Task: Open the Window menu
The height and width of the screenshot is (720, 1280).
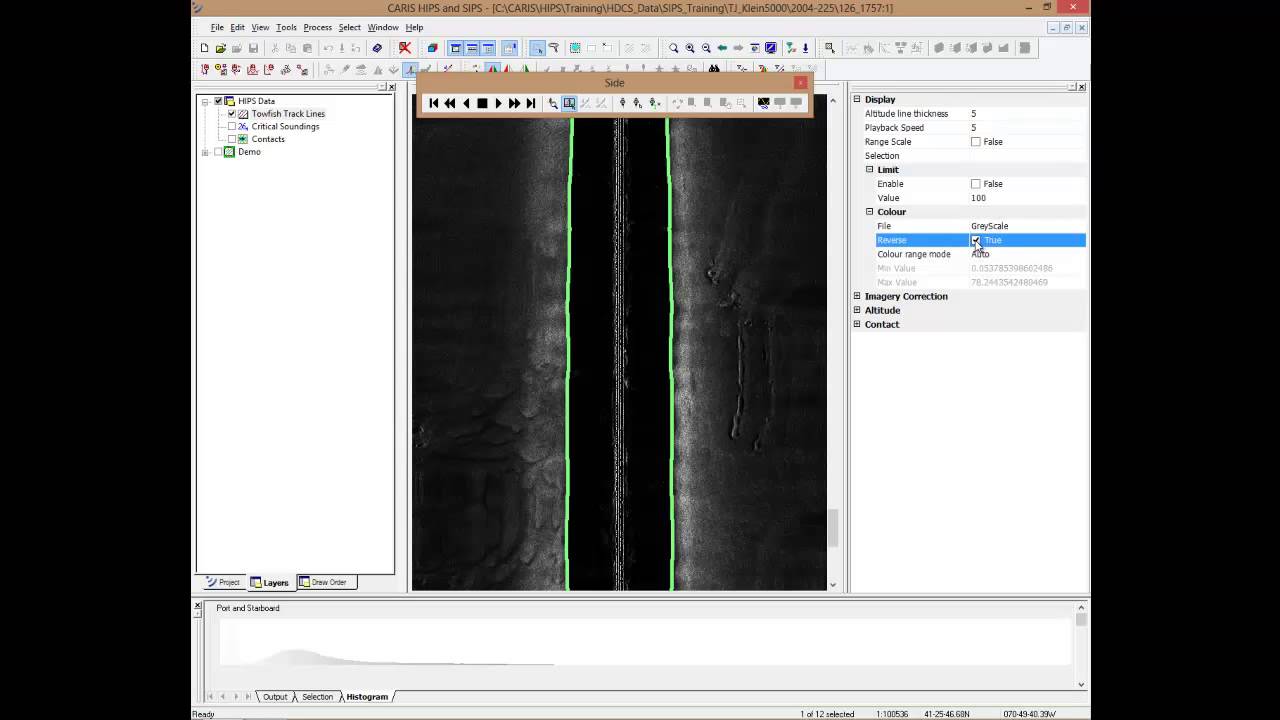Action: point(383,27)
